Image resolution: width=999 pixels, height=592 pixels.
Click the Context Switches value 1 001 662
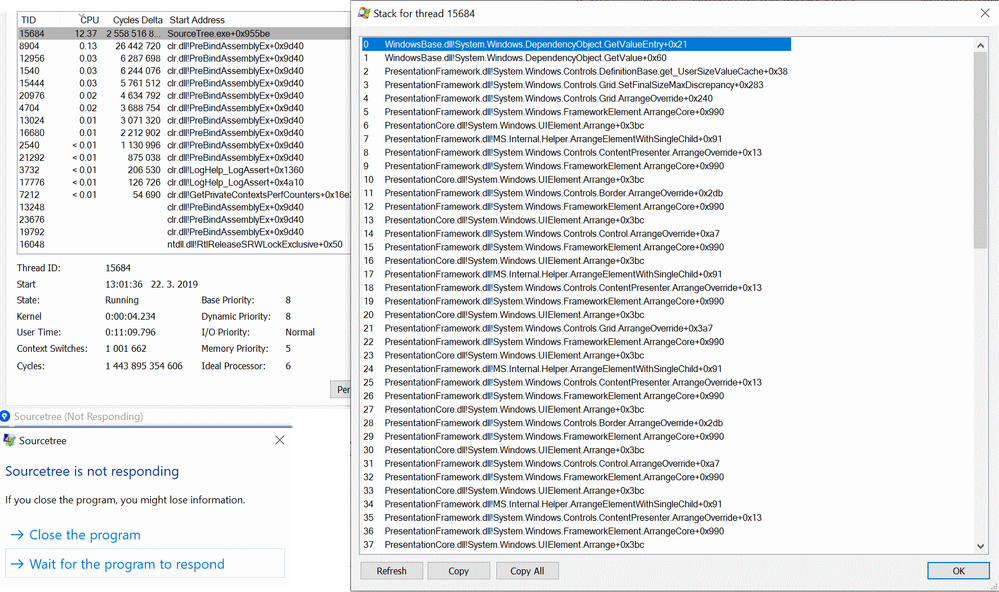(126, 349)
